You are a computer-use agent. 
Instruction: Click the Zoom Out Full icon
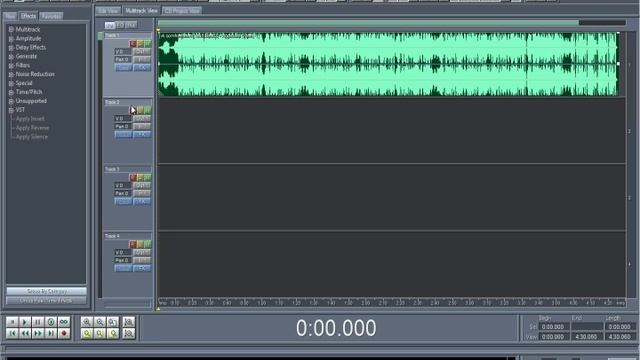[113, 322]
